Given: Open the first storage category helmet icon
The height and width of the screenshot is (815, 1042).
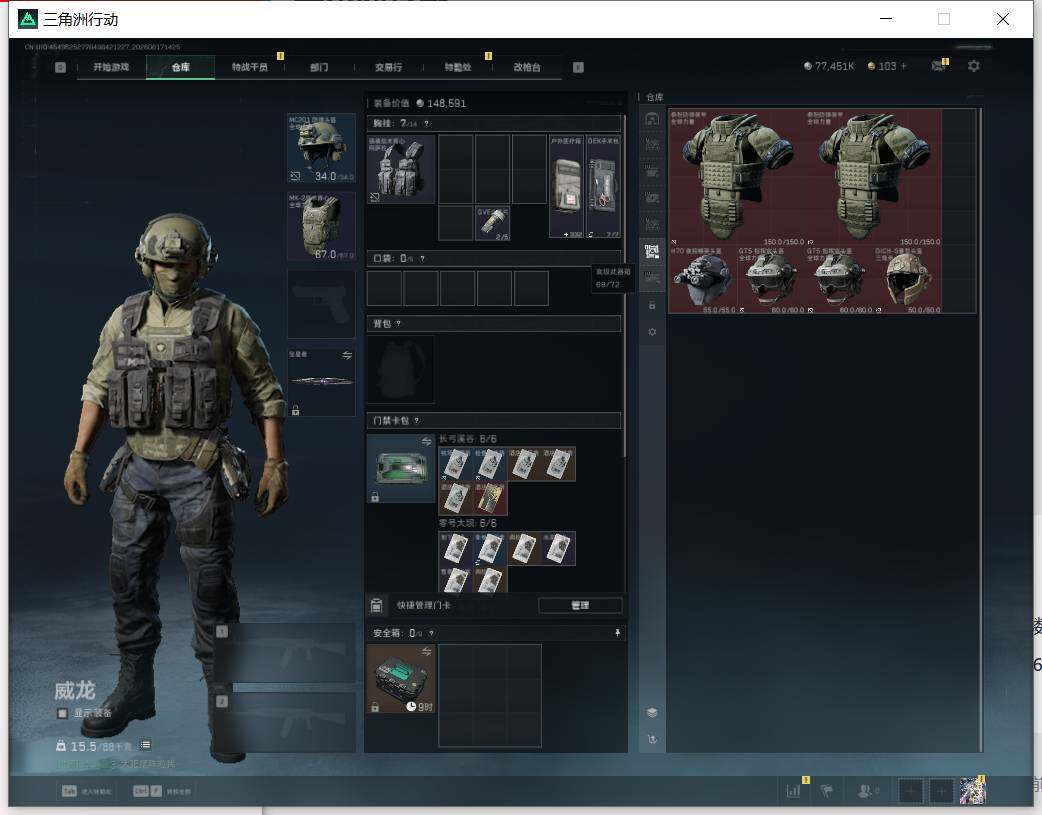Looking at the screenshot, I should point(652,119).
